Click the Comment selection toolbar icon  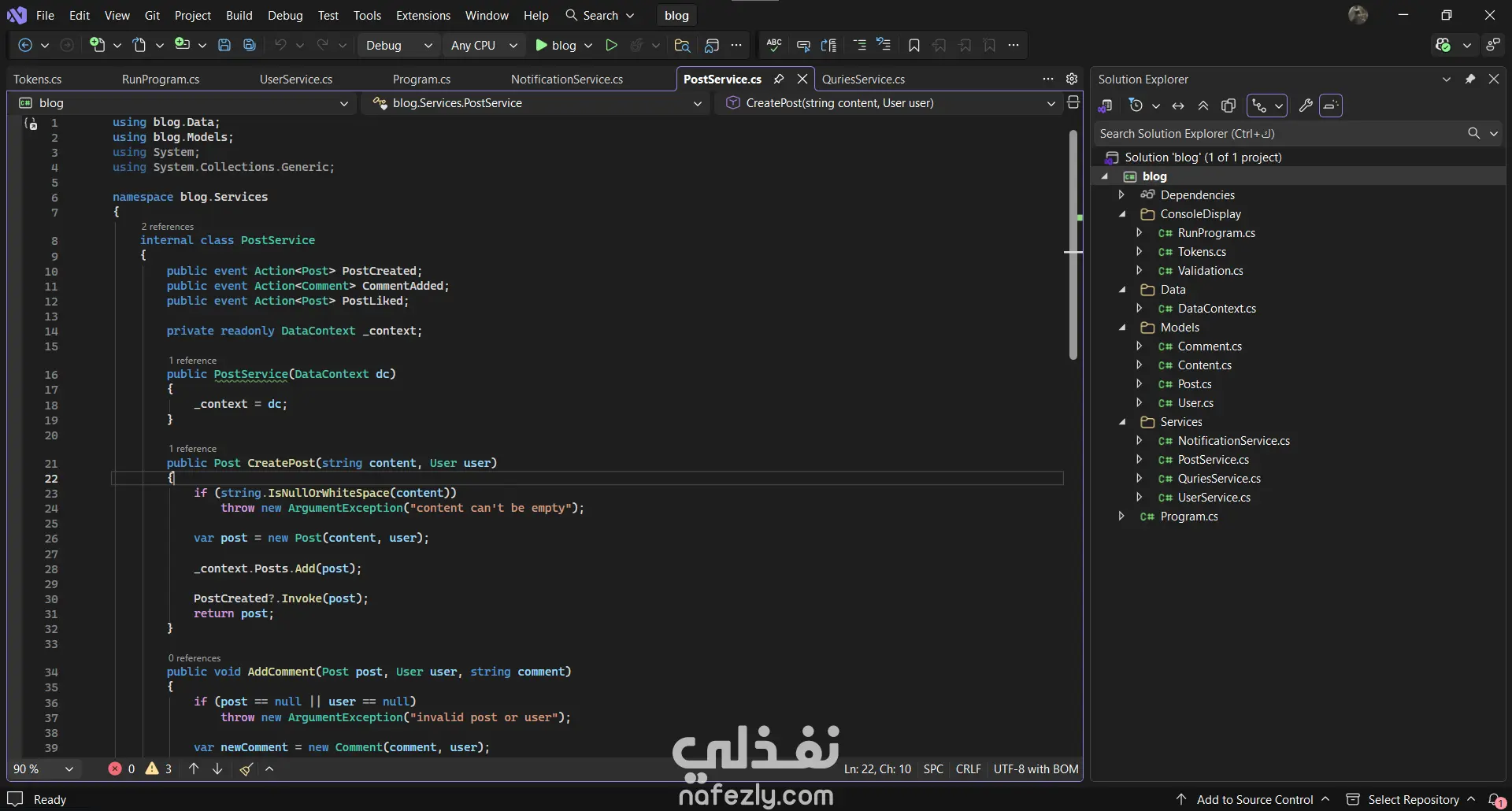pyautogui.click(x=803, y=46)
